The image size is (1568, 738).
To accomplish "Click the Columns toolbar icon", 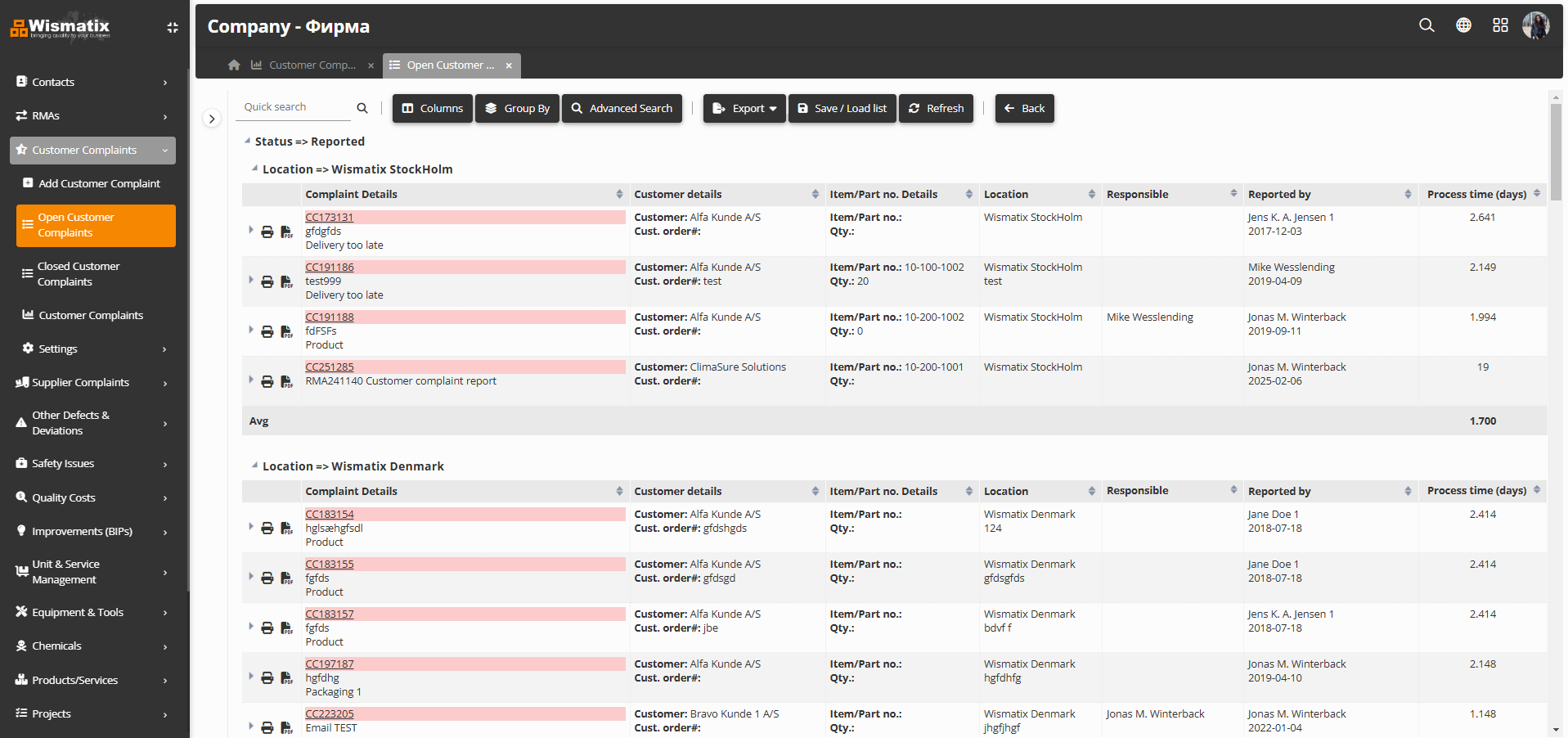I will 432,108.
